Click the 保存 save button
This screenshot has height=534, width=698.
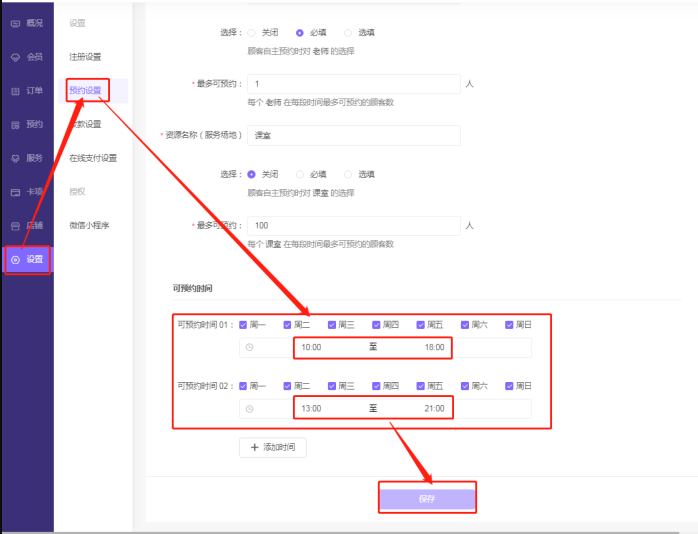tap(427, 499)
